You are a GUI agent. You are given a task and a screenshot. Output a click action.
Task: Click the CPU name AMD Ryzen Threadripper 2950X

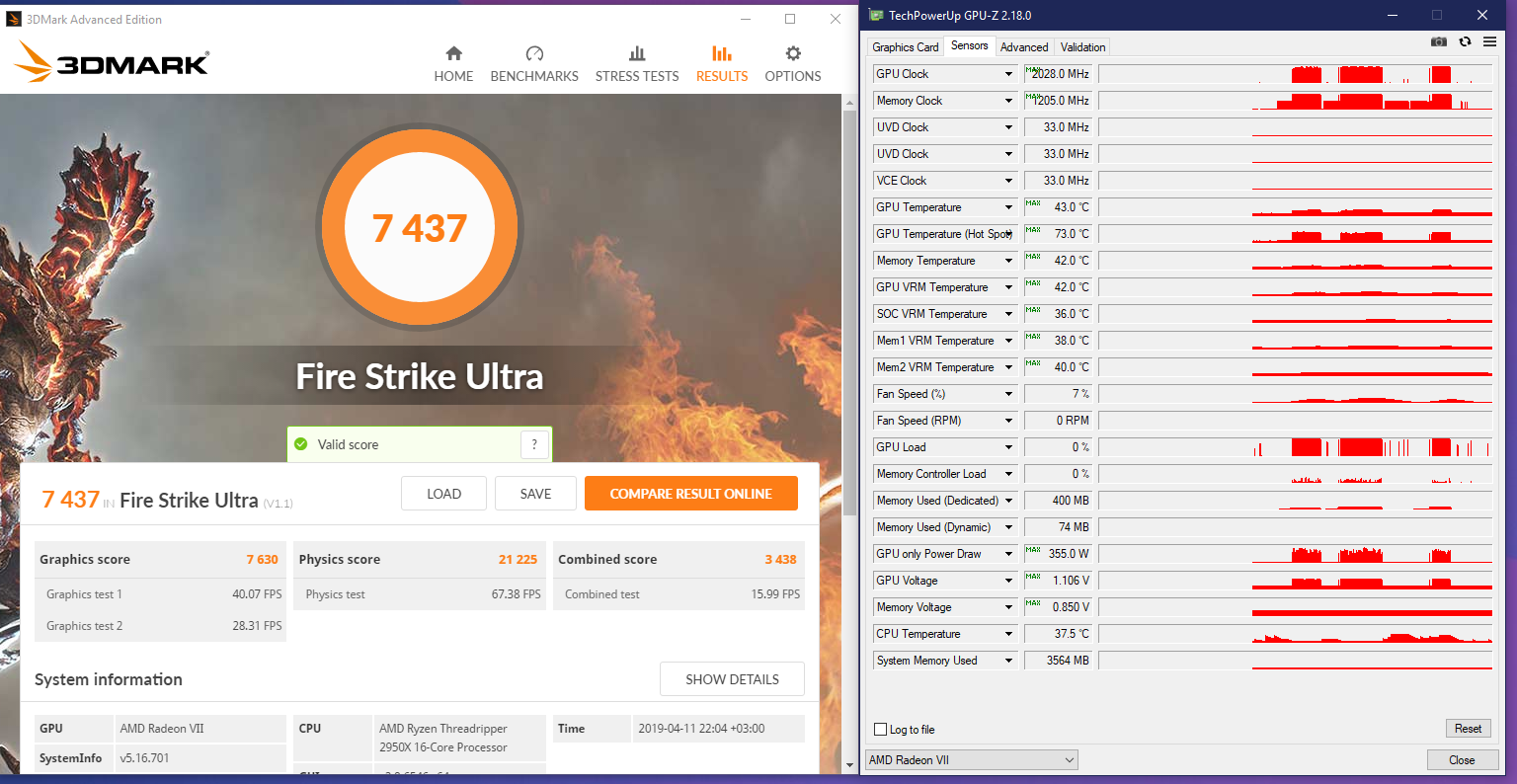click(x=443, y=738)
